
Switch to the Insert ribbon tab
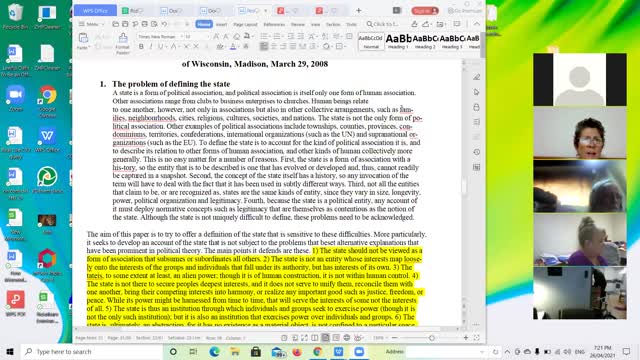(221, 24)
